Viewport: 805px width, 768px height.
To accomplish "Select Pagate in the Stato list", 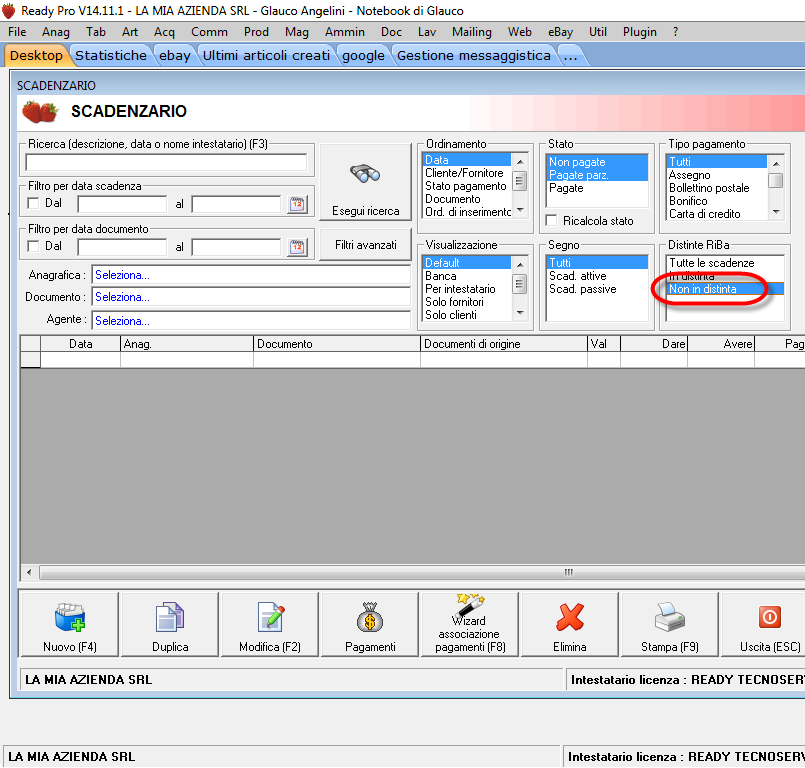I will pos(597,188).
